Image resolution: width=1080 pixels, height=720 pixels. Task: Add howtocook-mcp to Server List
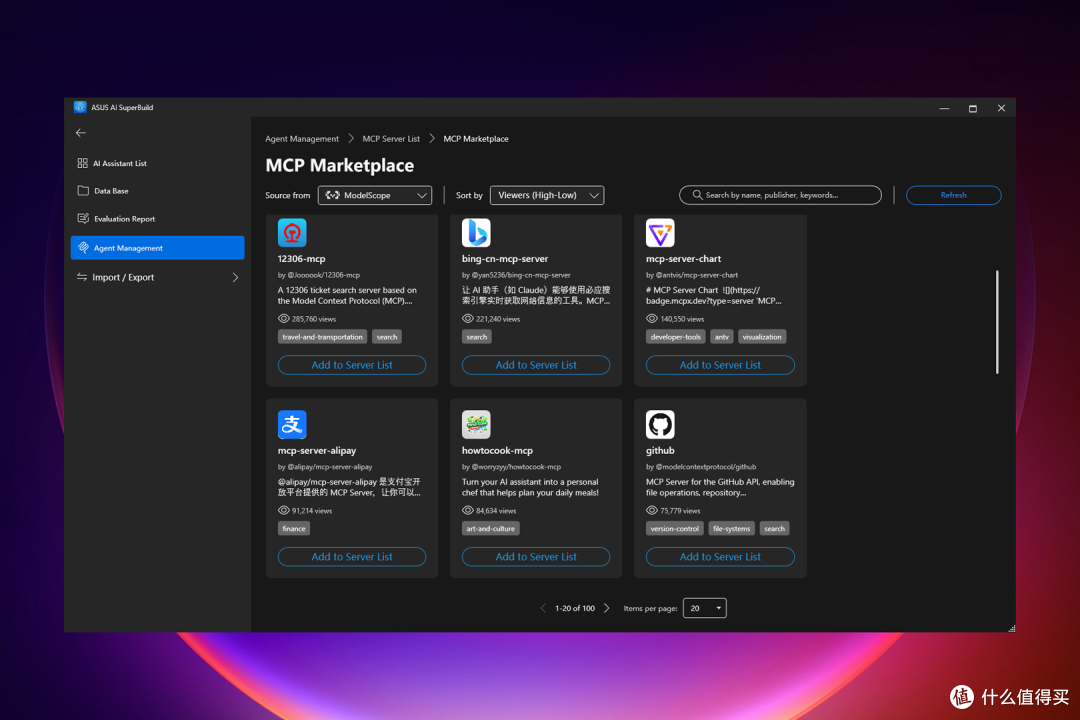536,556
